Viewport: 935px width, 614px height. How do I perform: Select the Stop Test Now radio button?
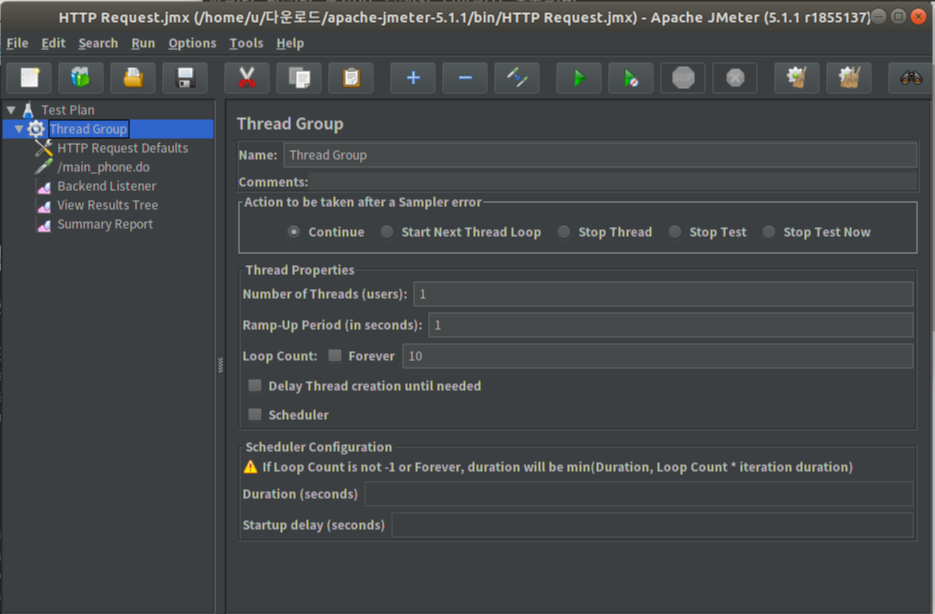pos(769,232)
